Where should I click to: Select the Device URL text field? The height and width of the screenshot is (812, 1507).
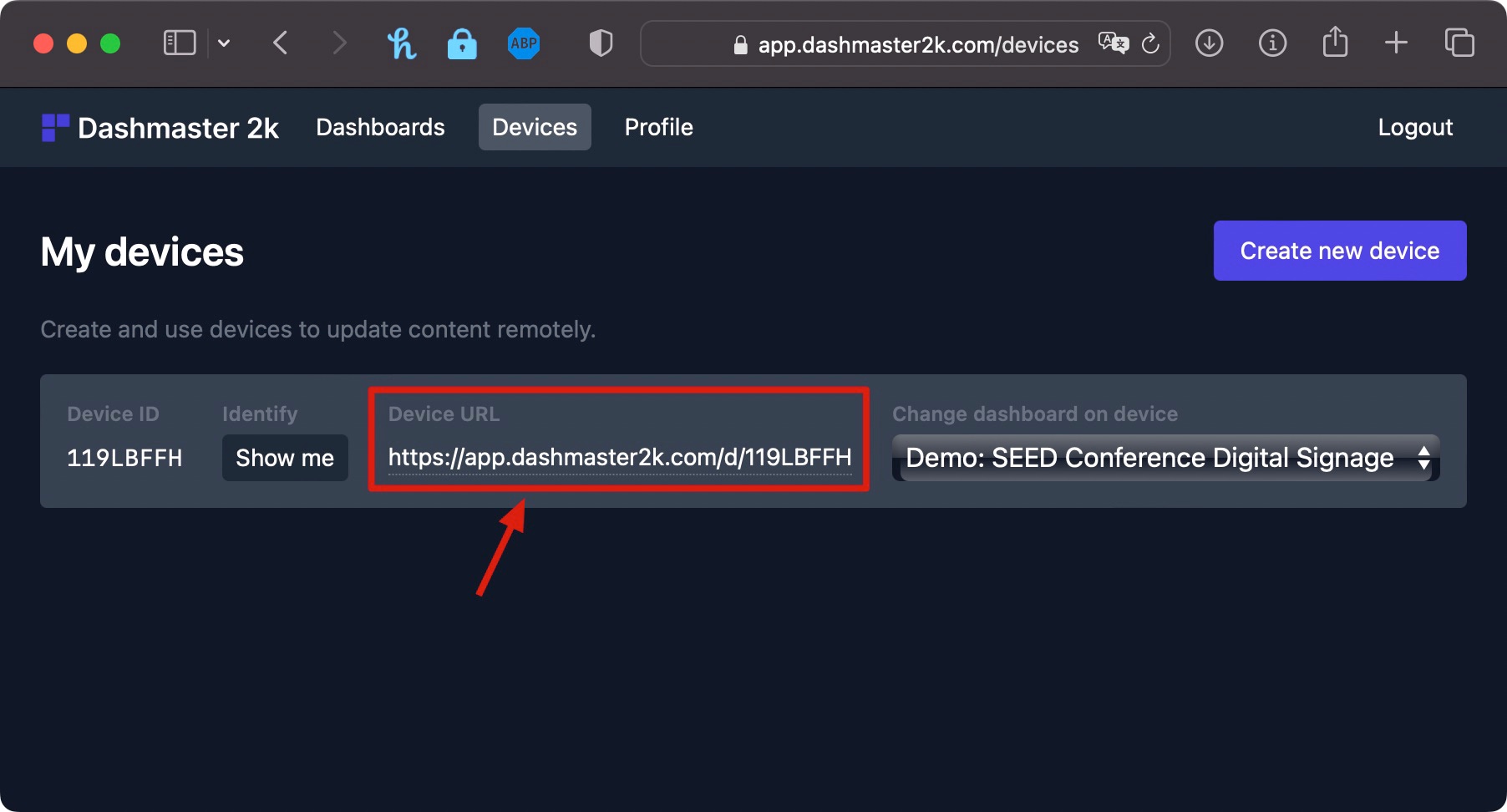[x=619, y=458]
